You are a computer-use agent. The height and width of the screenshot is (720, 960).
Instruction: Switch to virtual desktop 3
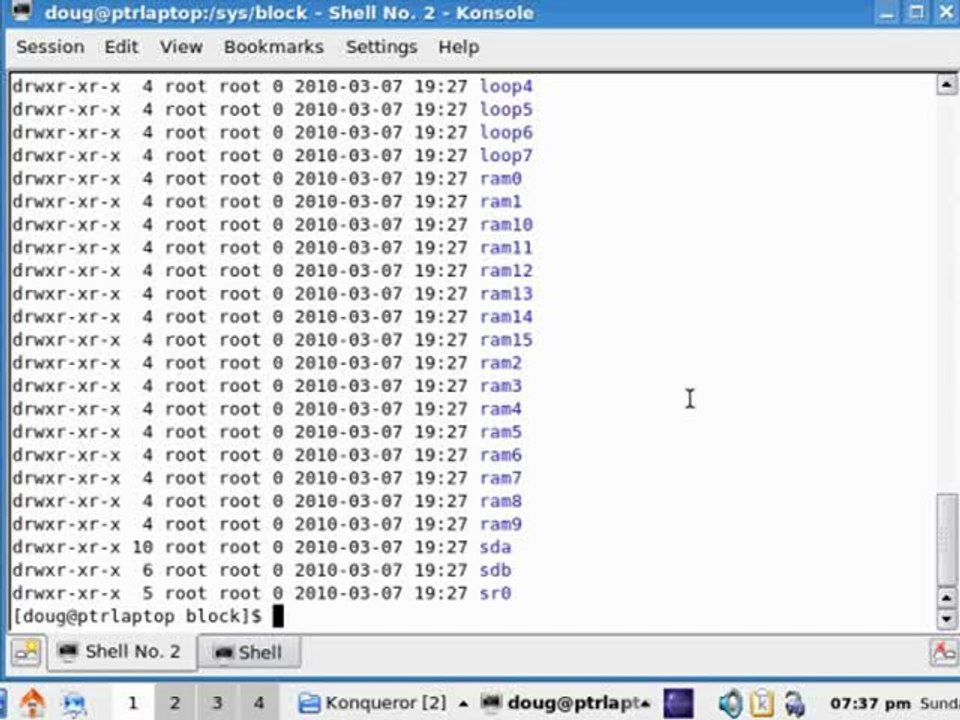pos(217,703)
